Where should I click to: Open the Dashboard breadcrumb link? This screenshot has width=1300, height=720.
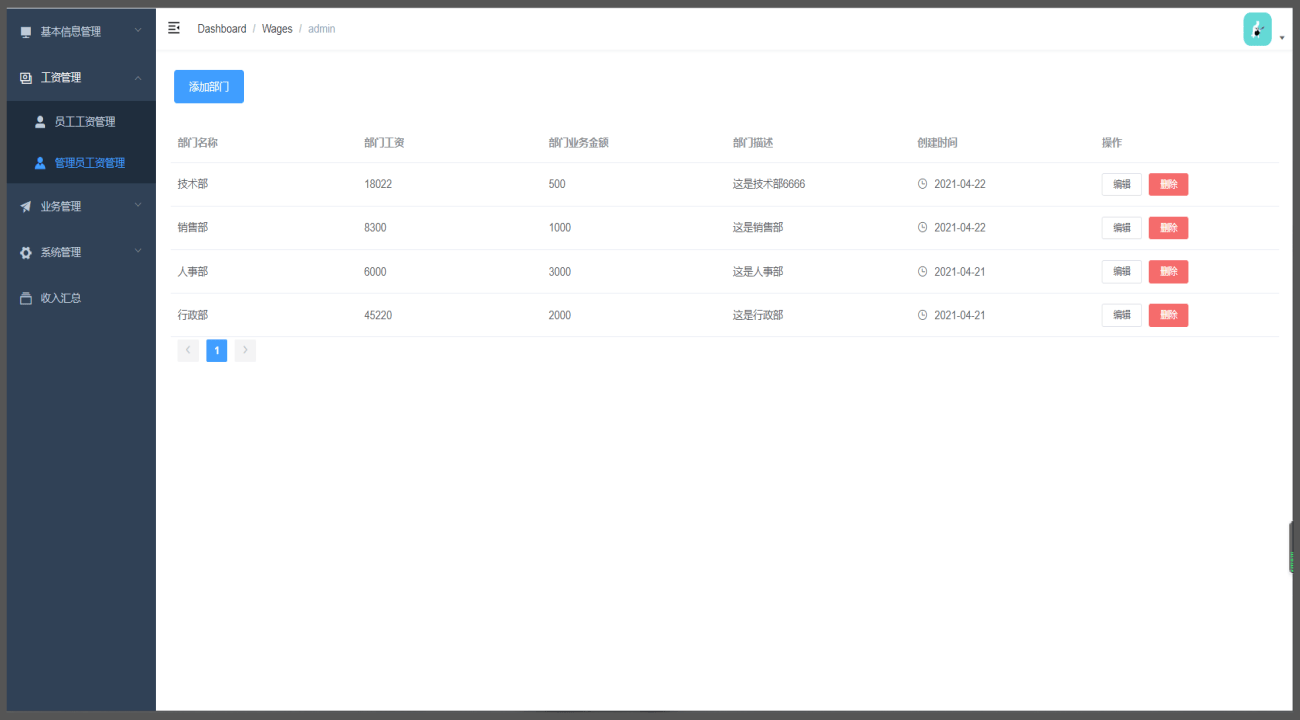pyautogui.click(x=222, y=28)
